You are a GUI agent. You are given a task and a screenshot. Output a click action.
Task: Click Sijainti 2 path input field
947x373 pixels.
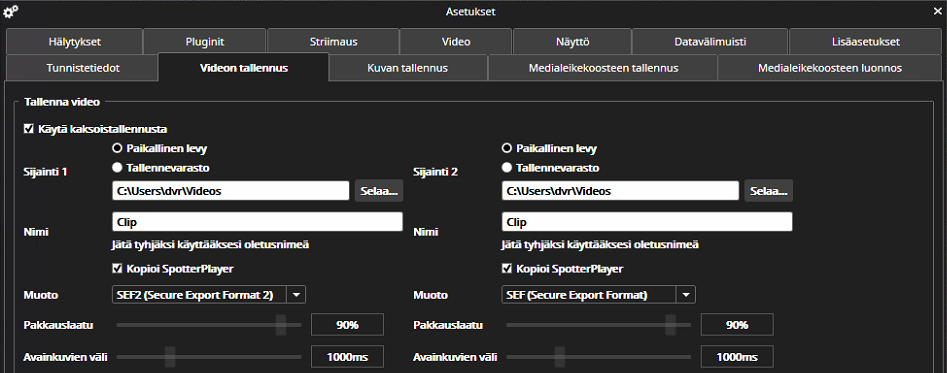[620, 191]
